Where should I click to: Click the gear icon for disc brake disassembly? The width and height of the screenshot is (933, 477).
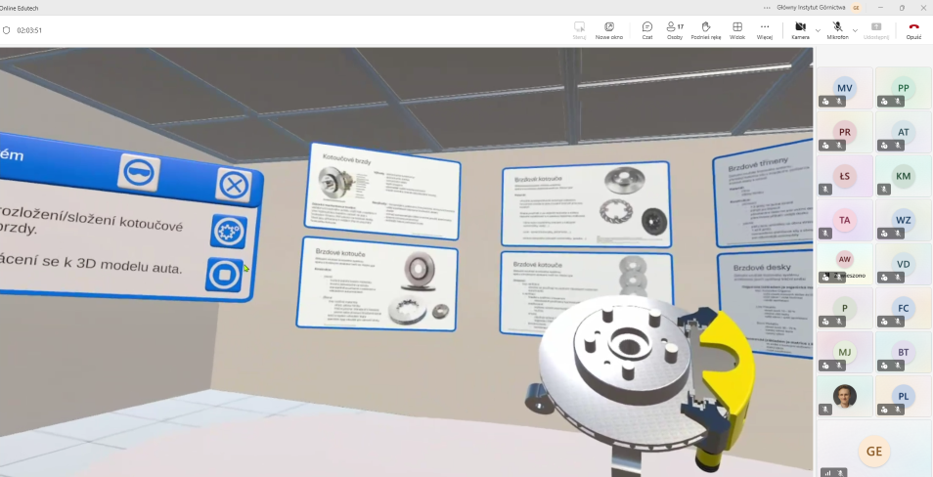click(x=228, y=231)
